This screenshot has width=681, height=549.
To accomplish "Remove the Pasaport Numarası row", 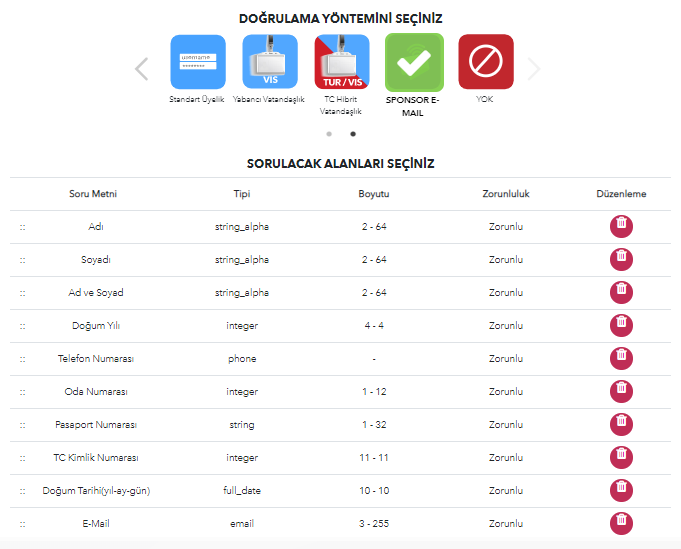I will (621, 424).
